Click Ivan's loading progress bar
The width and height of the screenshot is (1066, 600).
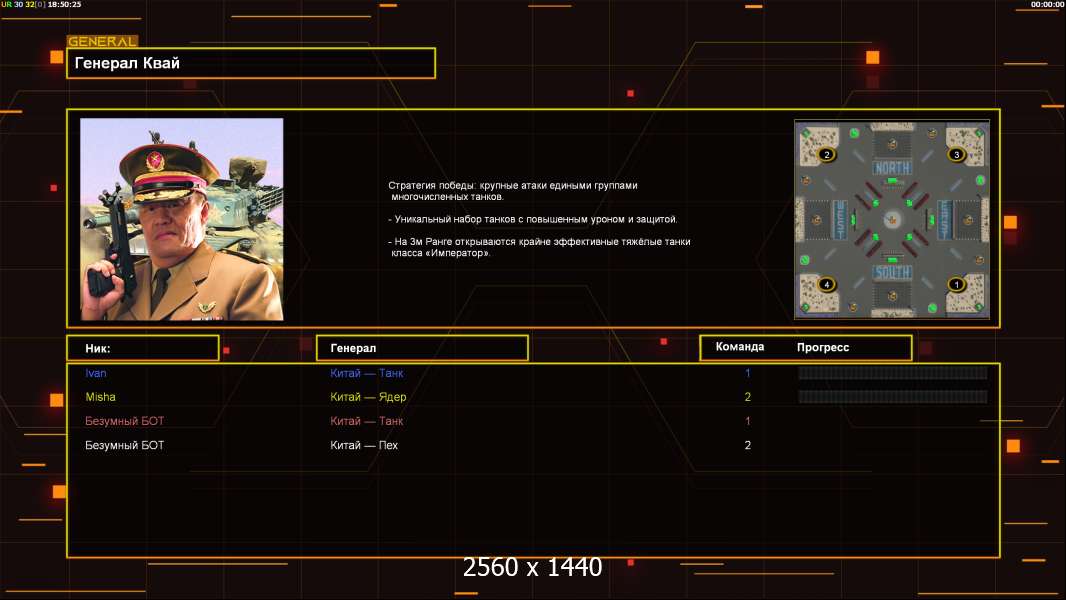pyautogui.click(x=892, y=373)
